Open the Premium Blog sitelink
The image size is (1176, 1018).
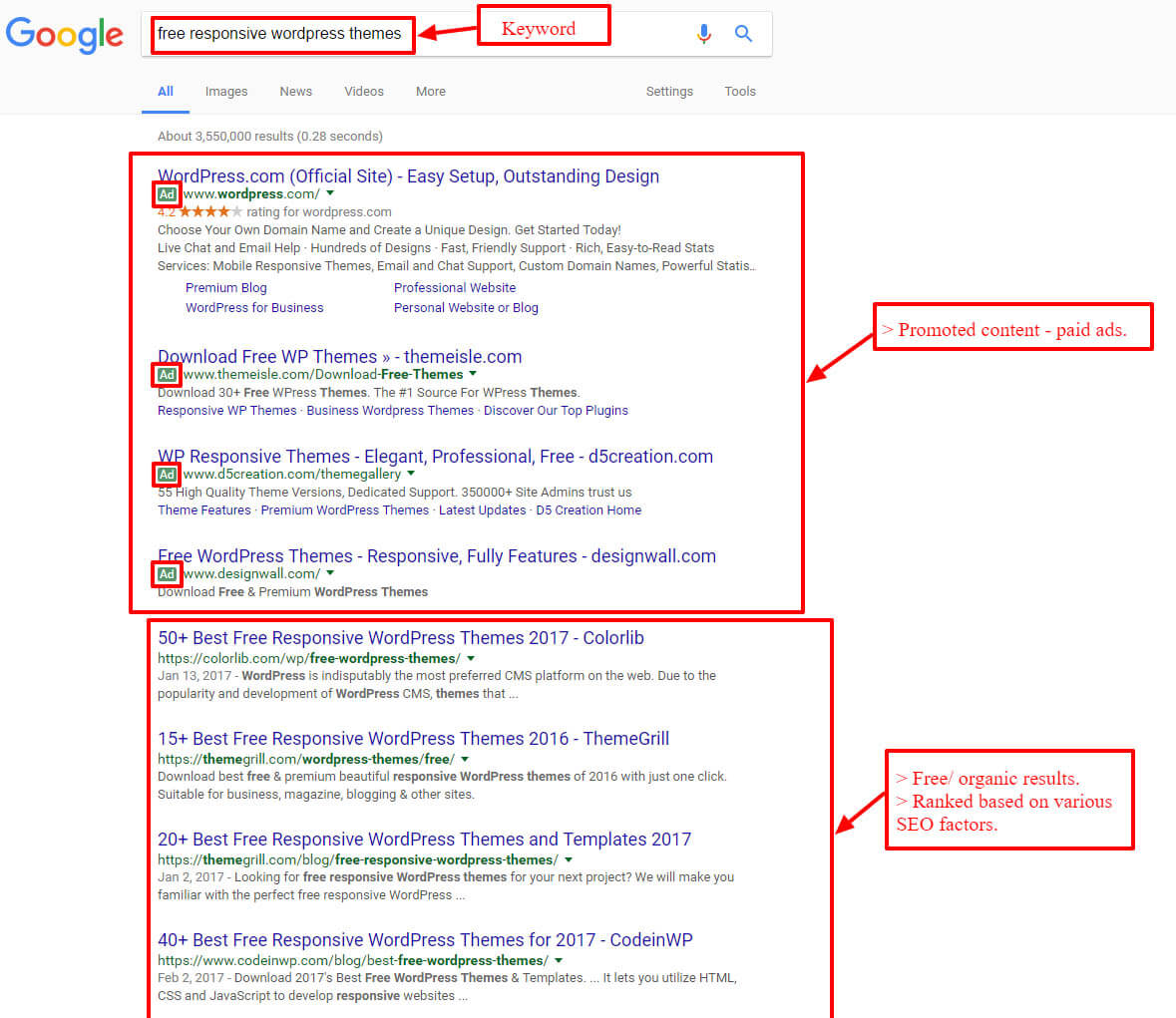click(x=225, y=287)
